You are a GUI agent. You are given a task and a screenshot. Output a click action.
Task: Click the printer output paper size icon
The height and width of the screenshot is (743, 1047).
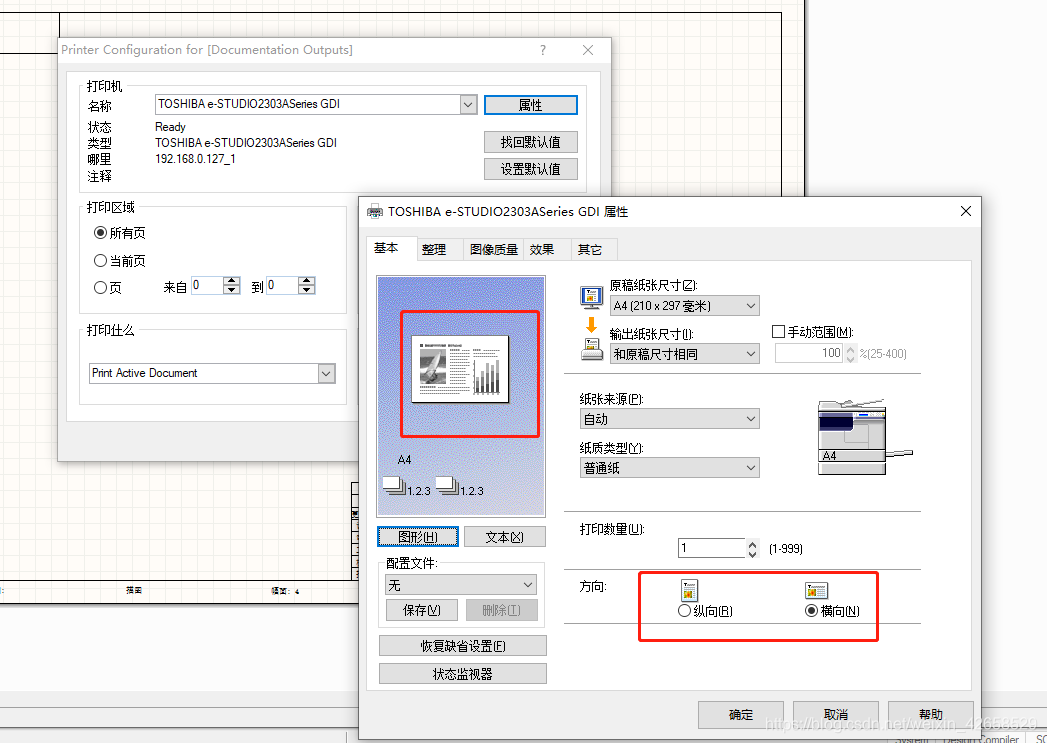tap(592, 349)
